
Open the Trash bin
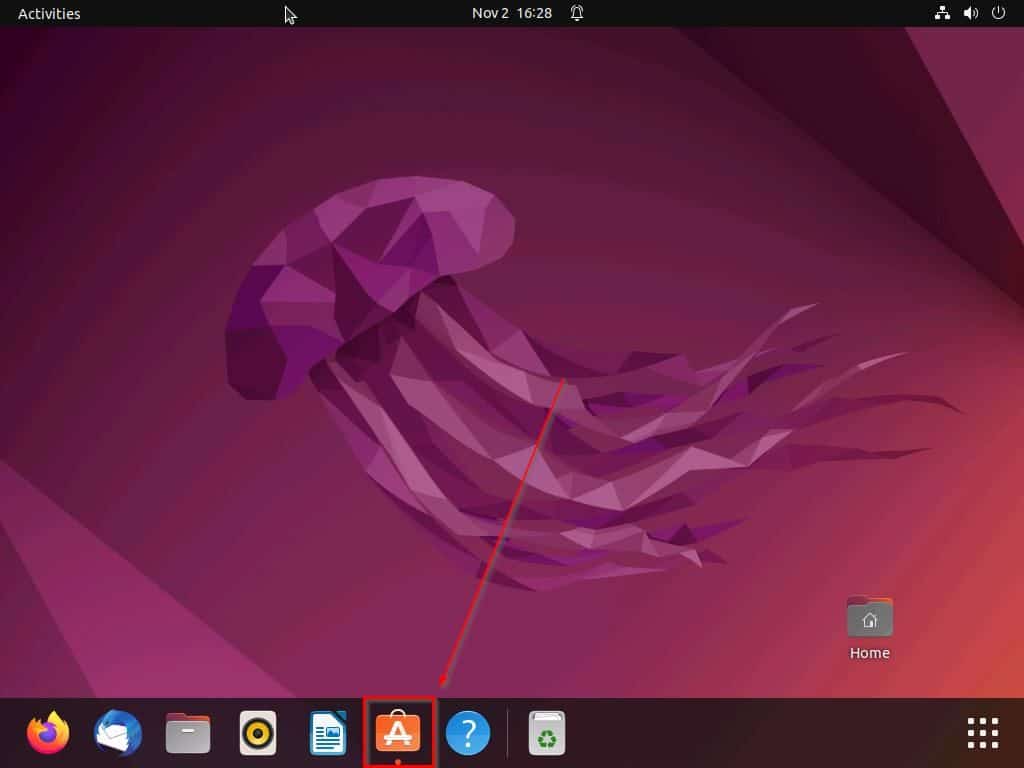[547, 733]
